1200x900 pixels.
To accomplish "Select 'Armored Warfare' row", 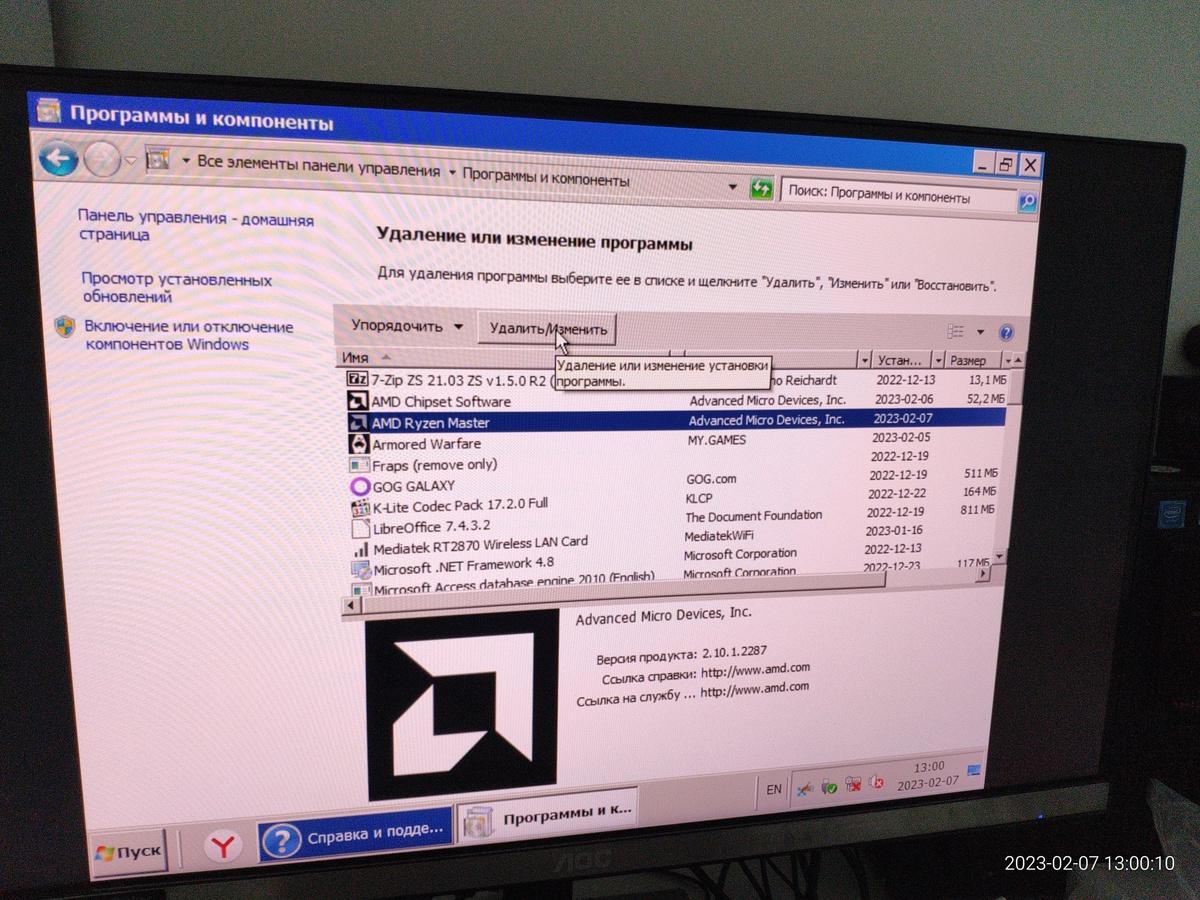I will [676, 441].
